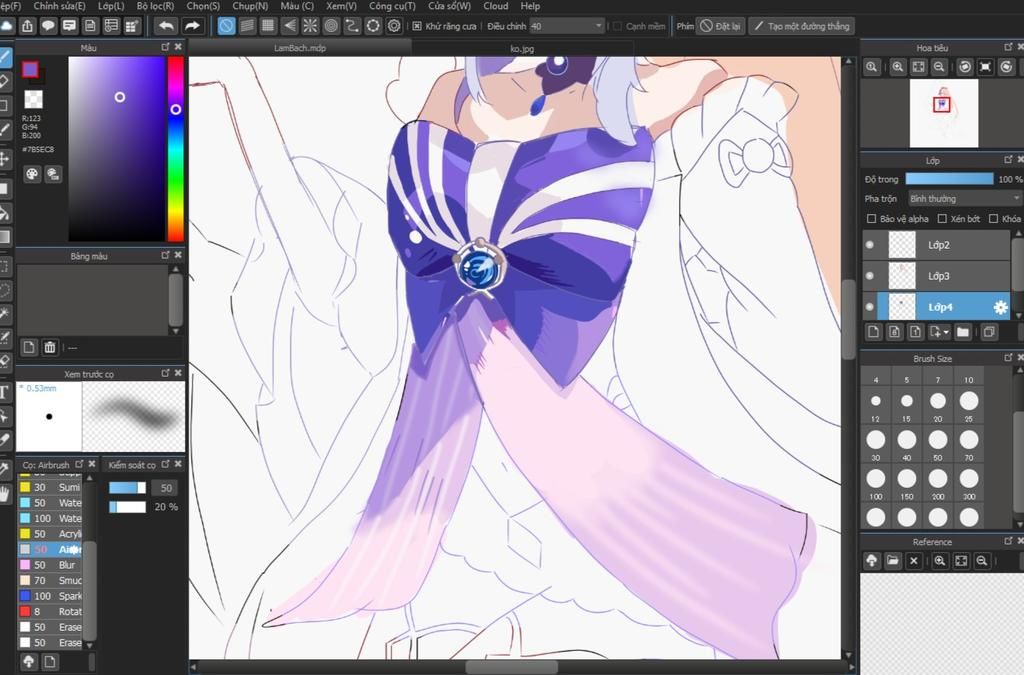Viewport: 1024px width, 675px height.
Task: Open the Công cụ(T) menu
Action: pyautogui.click(x=392, y=6)
